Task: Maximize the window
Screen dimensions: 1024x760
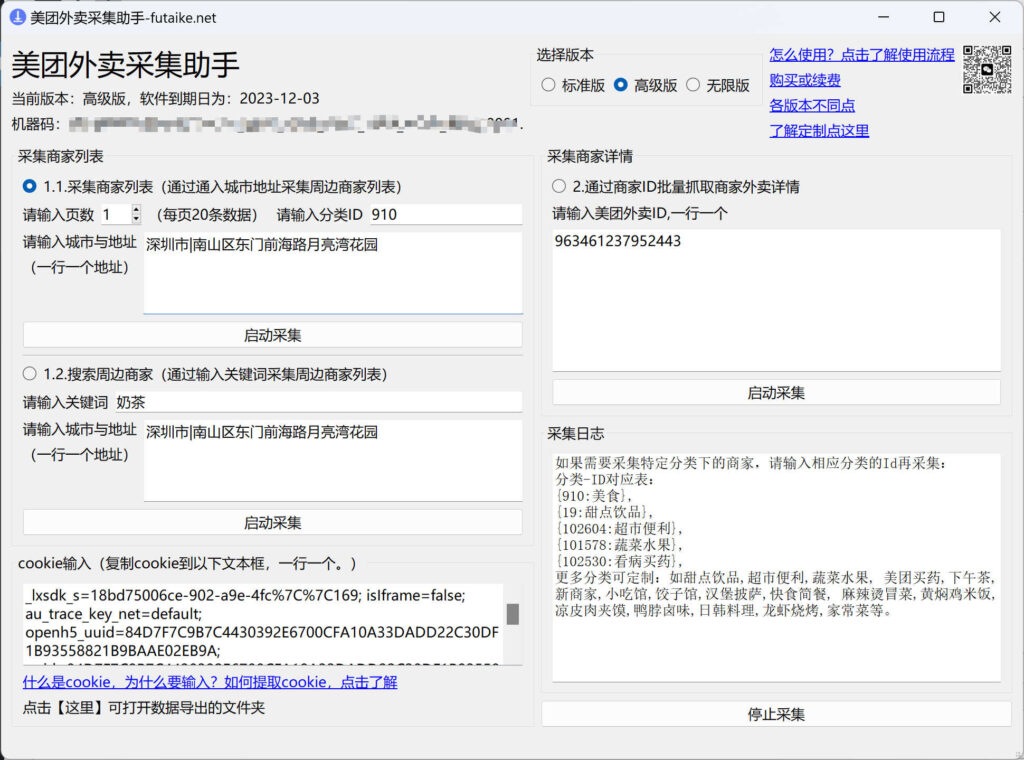Action: 938,17
